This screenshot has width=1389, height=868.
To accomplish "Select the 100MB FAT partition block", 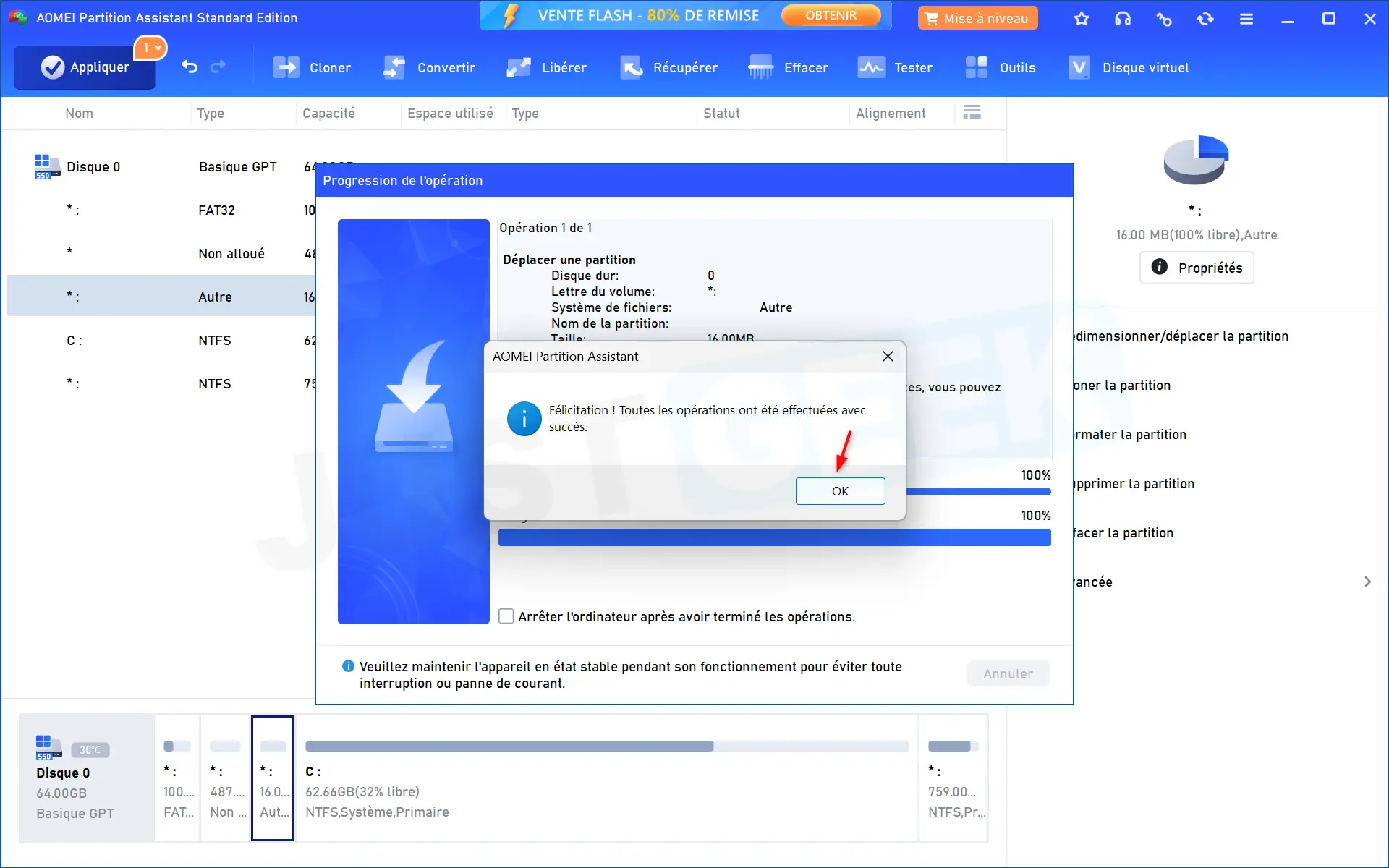I will point(177,778).
